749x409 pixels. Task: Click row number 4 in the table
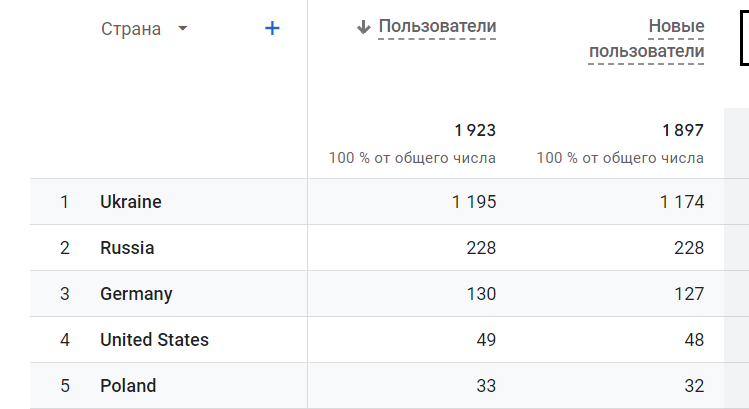pos(65,340)
